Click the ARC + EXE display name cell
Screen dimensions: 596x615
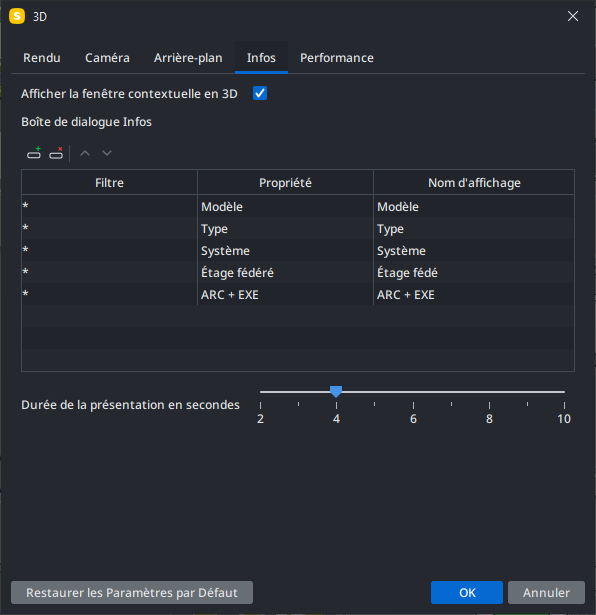pos(474,294)
